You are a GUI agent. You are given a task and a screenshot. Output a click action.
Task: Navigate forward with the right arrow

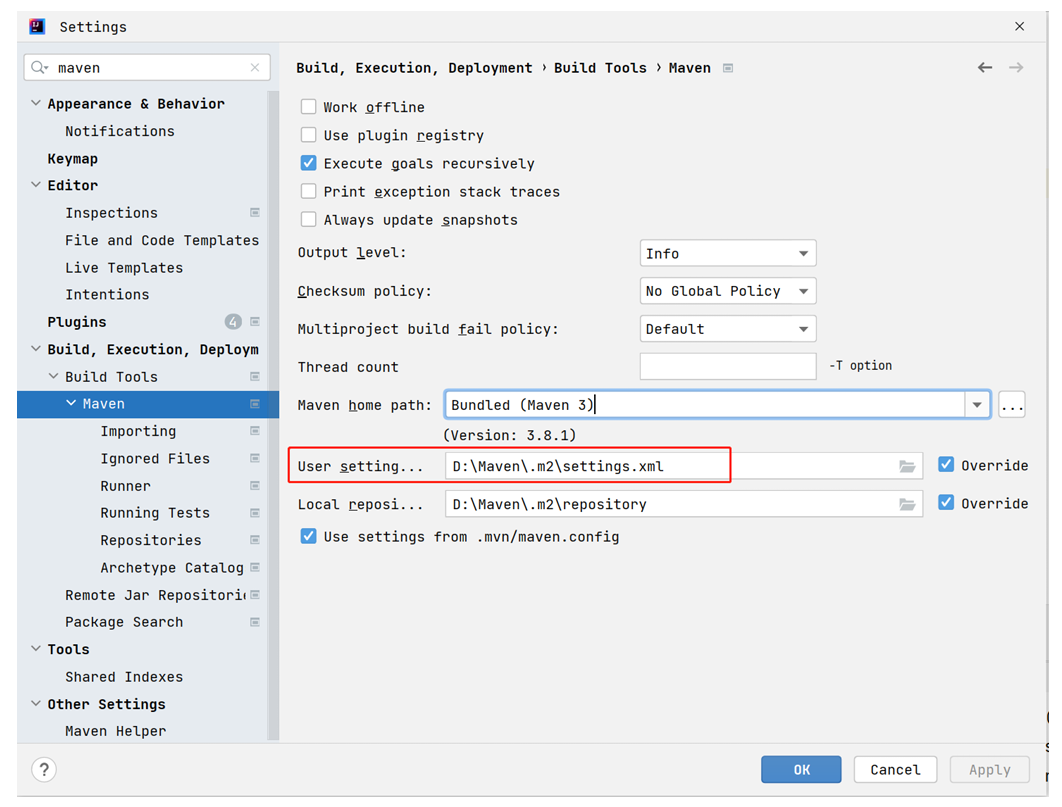(1016, 67)
